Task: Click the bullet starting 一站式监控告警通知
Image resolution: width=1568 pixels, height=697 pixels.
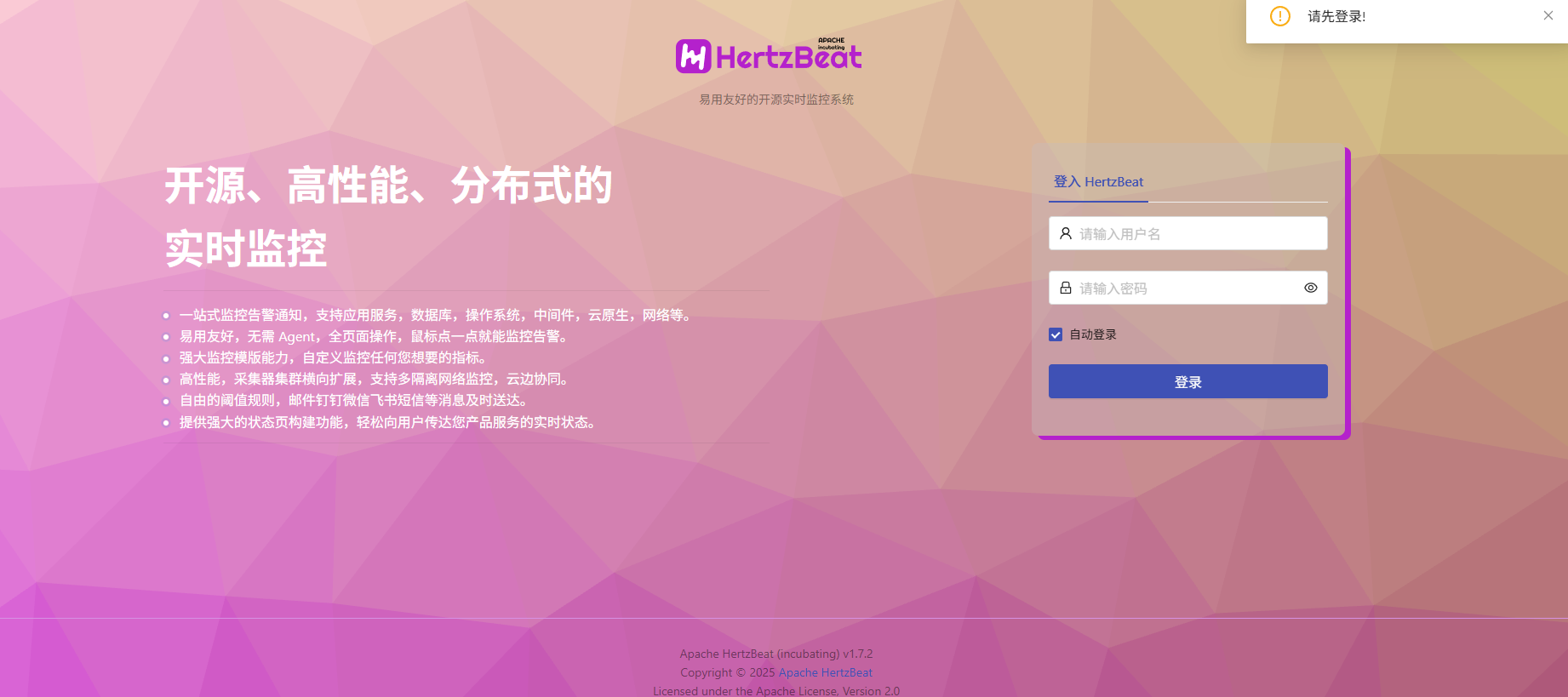Action: coord(438,315)
